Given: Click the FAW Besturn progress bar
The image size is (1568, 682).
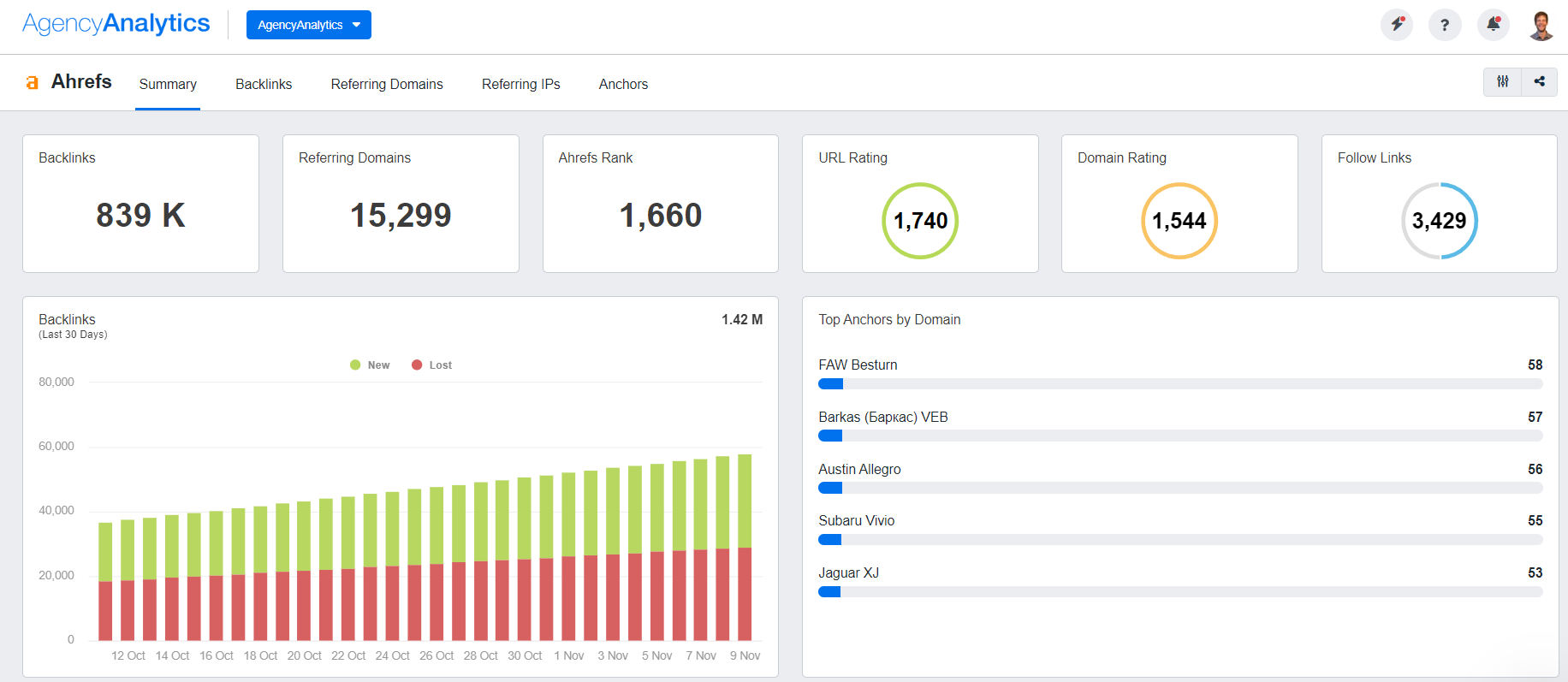Looking at the screenshot, I should (1180, 384).
